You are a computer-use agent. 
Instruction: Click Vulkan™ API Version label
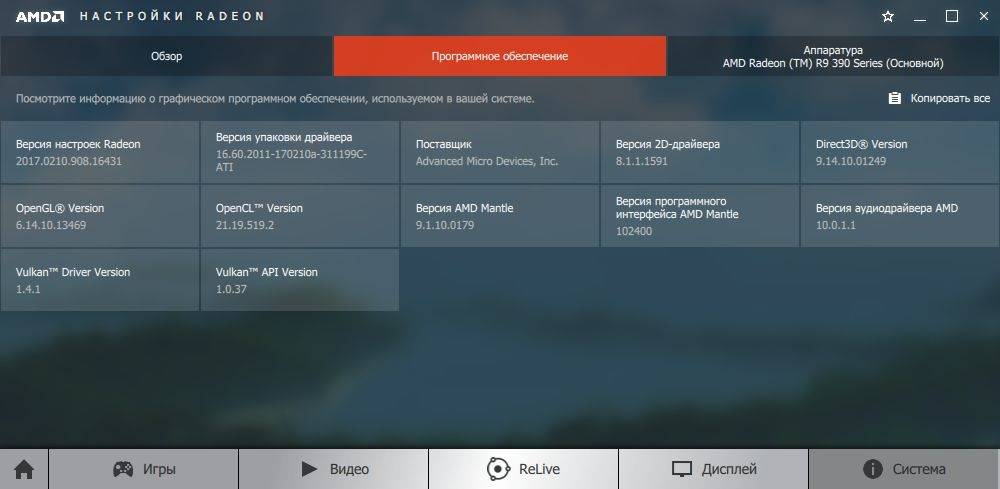click(267, 272)
